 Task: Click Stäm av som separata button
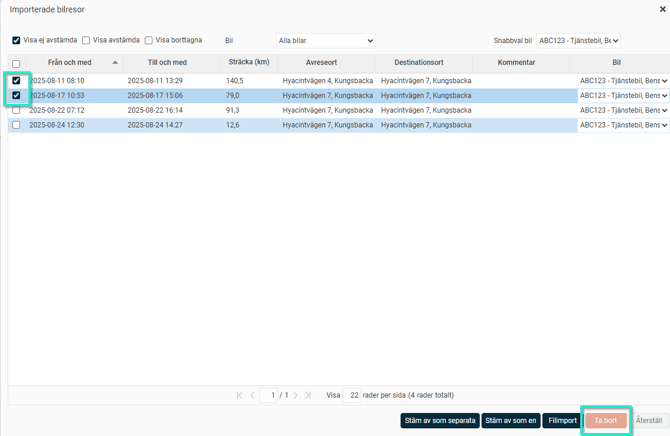tap(440, 421)
